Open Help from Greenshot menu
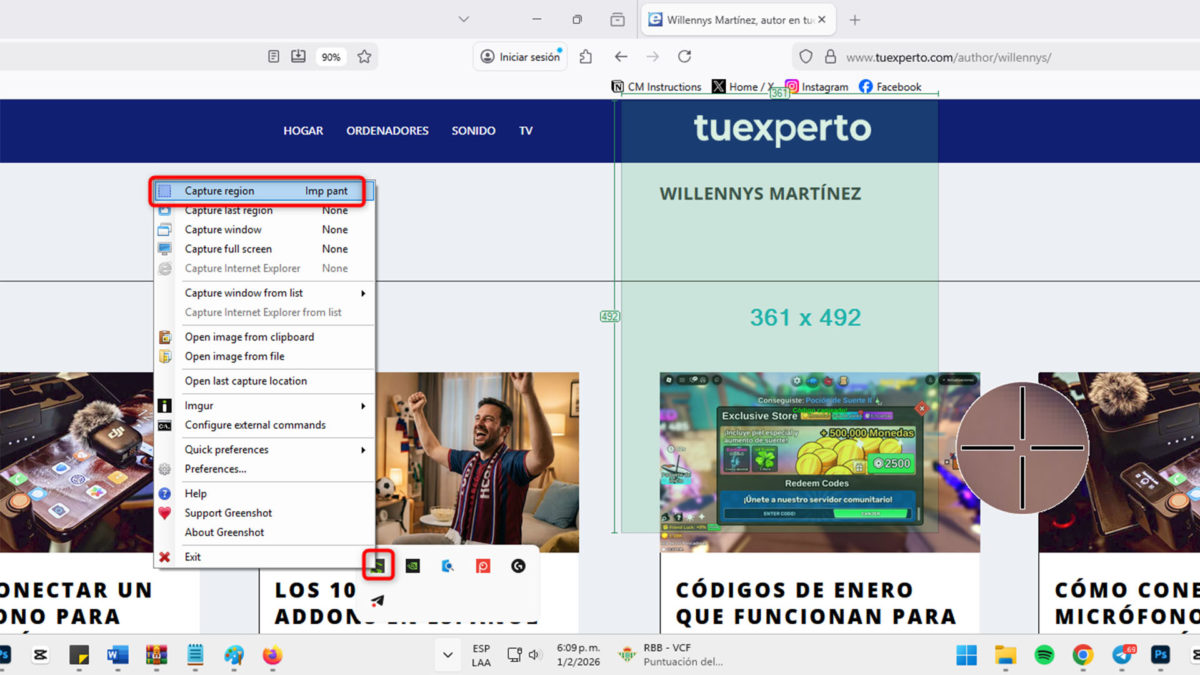The image size is (1200, 675). click(264, 493)
